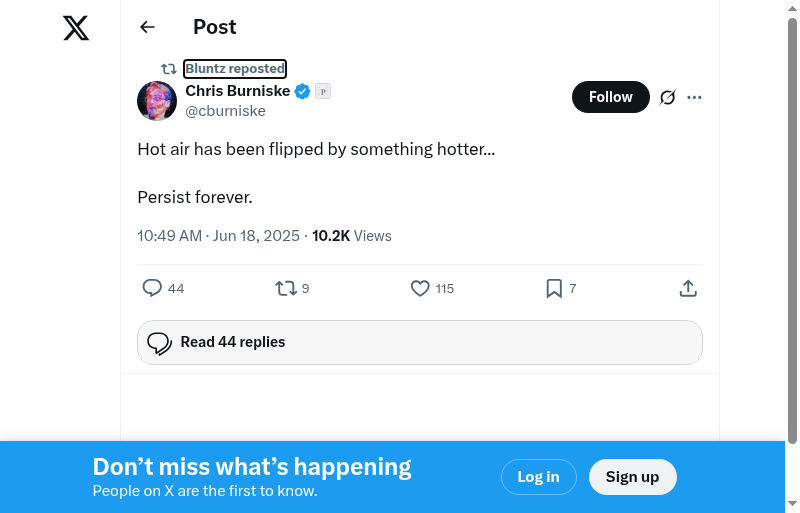Click Chris Burniske's profile avatar
The height and width of the screenshot is (513, 800).
[x=157, y=101]
